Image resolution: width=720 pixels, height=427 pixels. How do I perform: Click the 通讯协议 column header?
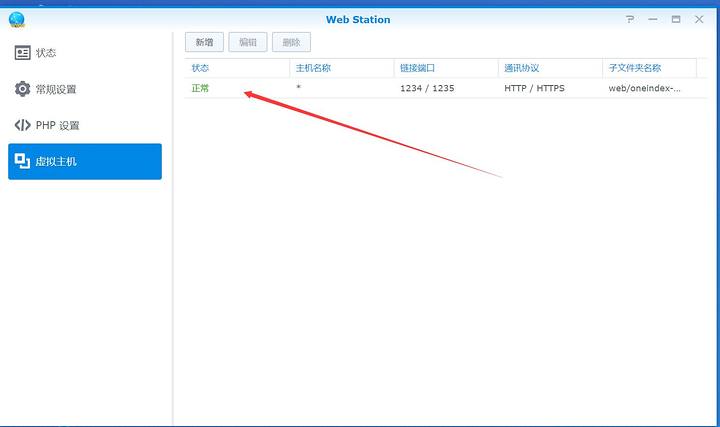550,68
